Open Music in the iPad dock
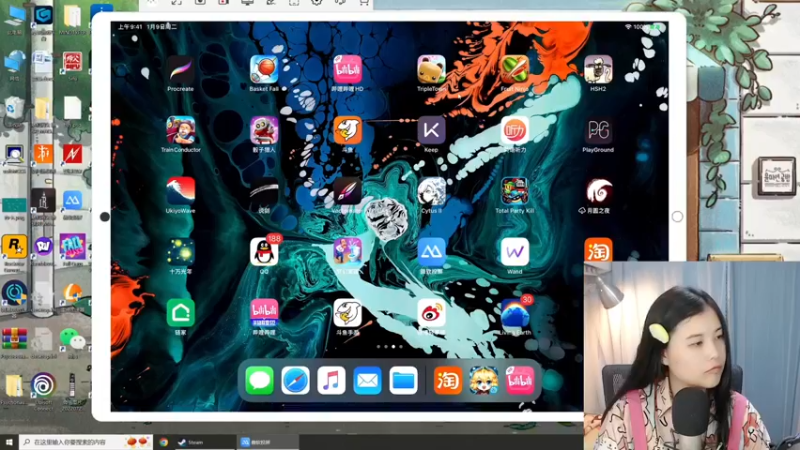Viewport: 800px width, 450px height. 331,381
